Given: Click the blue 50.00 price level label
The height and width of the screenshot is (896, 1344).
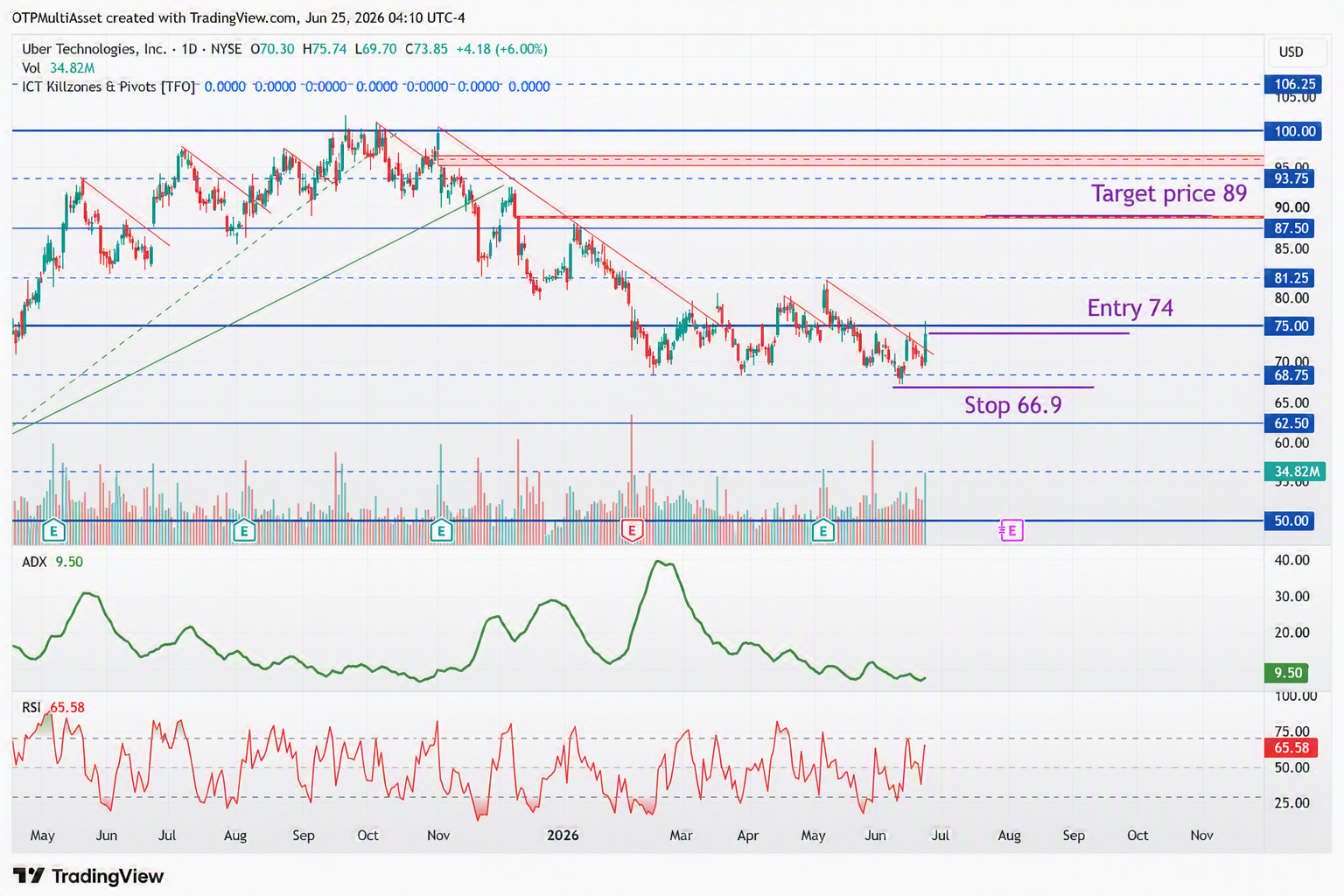Looking at the screenshot, I should coord(1291,521).
